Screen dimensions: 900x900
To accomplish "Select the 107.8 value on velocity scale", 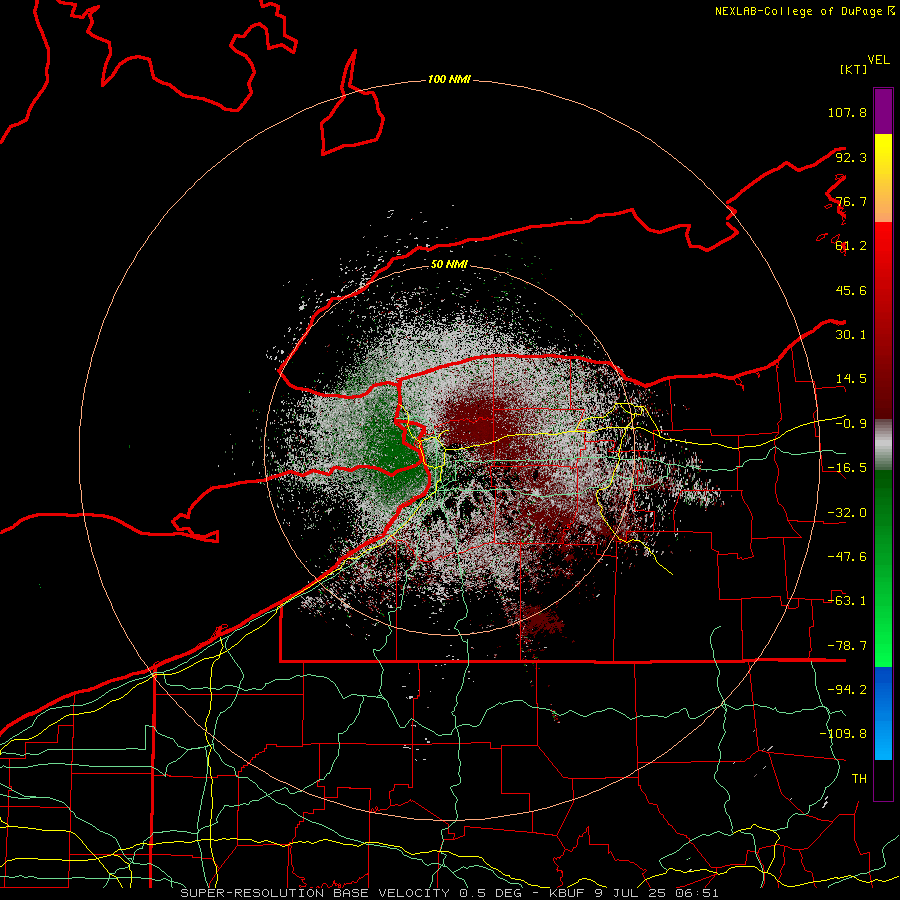I will [847, 112].
